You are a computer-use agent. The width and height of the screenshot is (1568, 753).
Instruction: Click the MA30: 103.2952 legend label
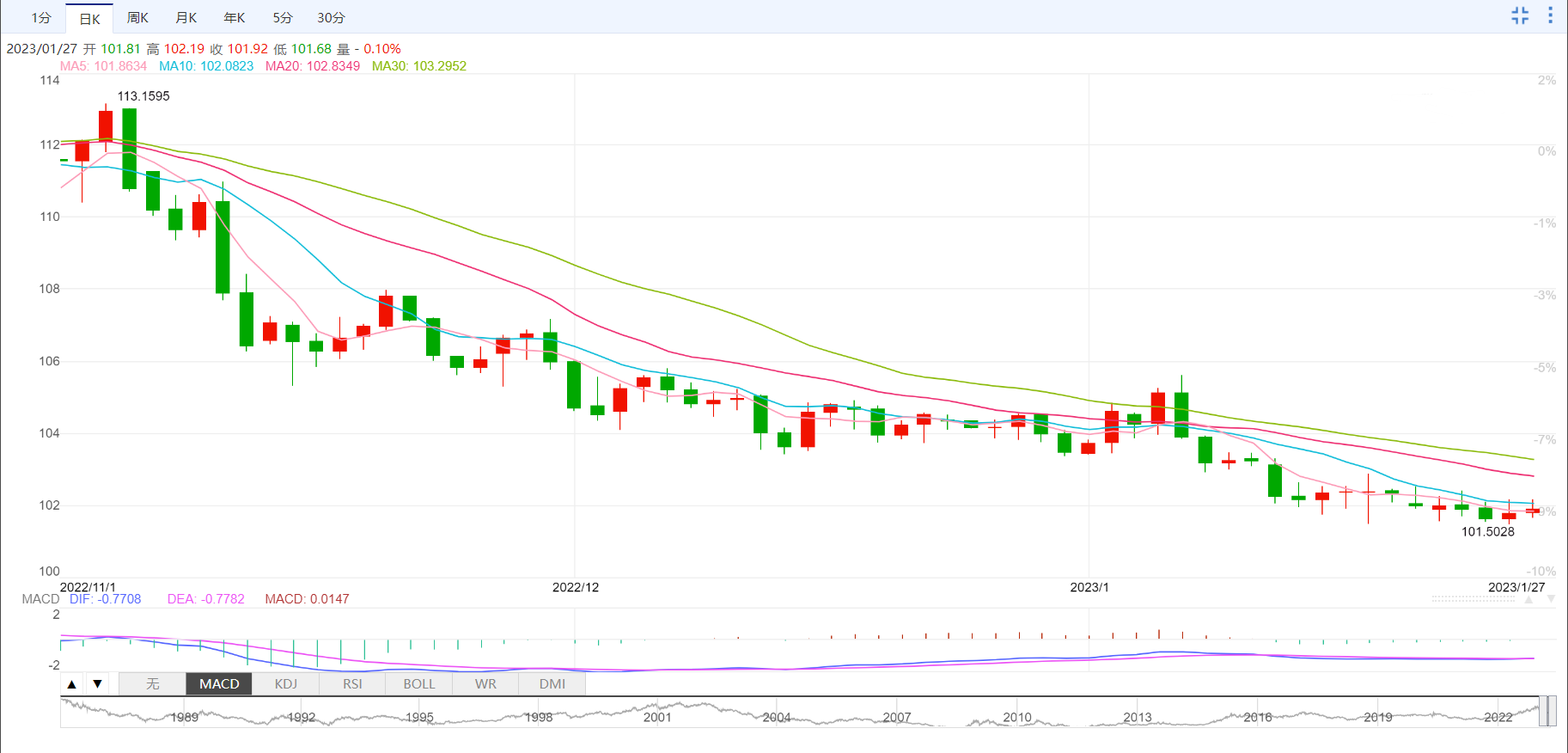click(x=419, y=66)
